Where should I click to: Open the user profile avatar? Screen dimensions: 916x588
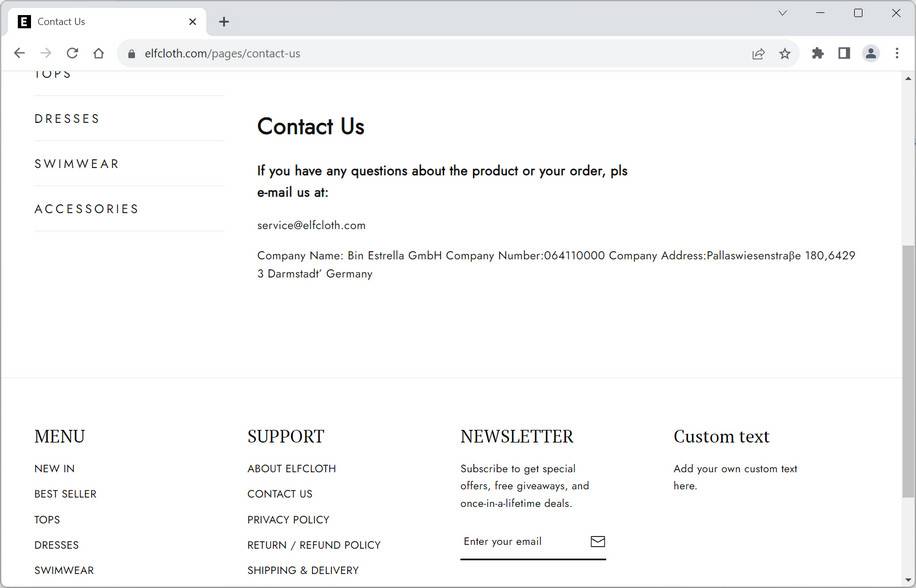coord(871,53)
